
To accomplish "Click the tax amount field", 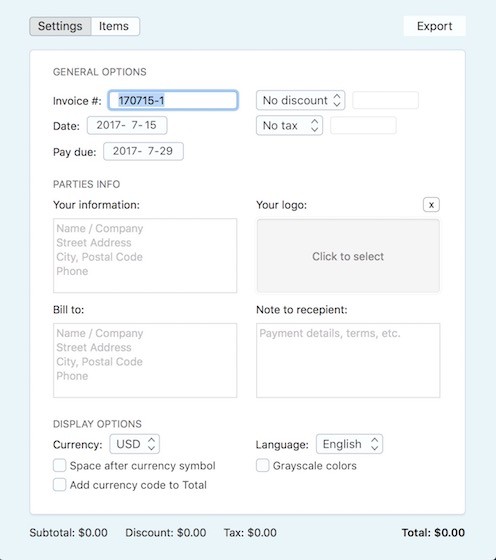I will pos(363,125).
